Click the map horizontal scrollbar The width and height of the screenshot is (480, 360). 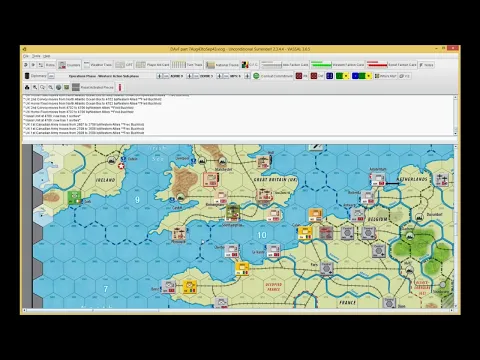coord(238,310)
